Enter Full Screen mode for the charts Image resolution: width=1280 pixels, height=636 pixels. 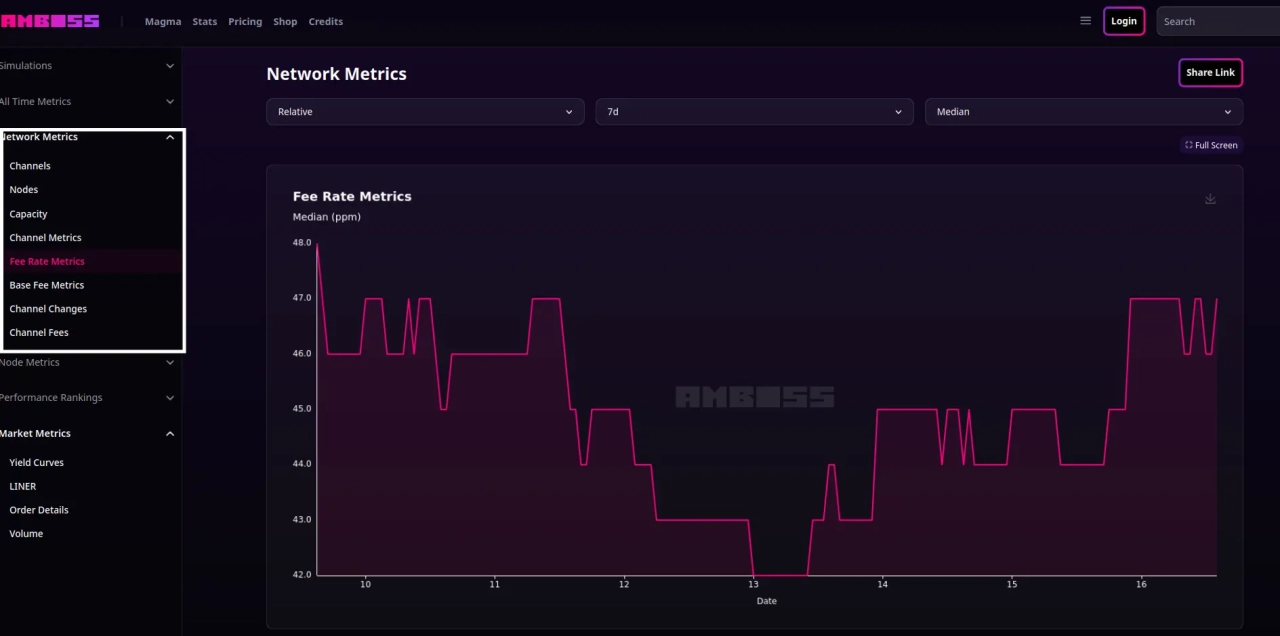click(1210, 145)
